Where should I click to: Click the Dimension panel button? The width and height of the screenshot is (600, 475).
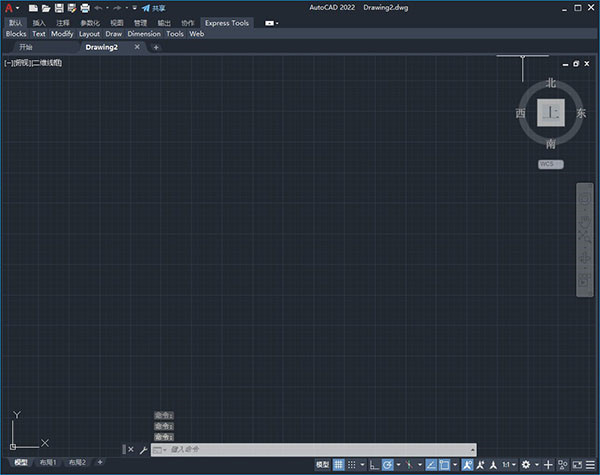(x=144, y=33)
